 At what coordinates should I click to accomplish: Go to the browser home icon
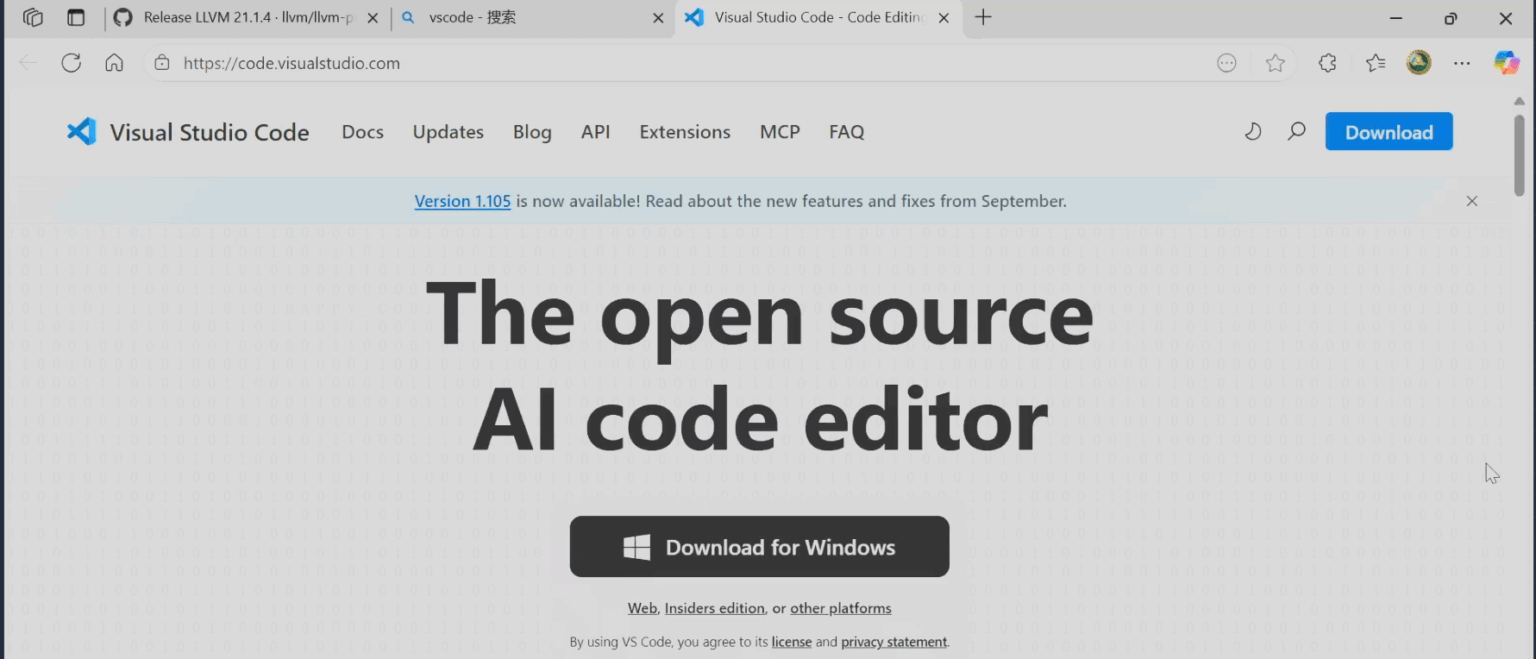point(114,63)
